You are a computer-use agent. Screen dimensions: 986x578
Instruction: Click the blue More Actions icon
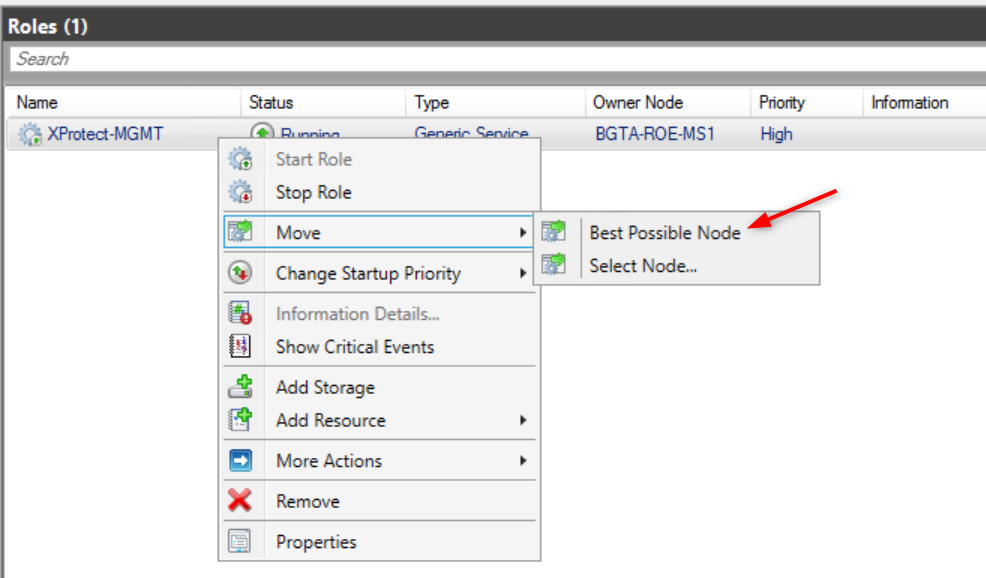pyautogui.click(x=240, y=461)
